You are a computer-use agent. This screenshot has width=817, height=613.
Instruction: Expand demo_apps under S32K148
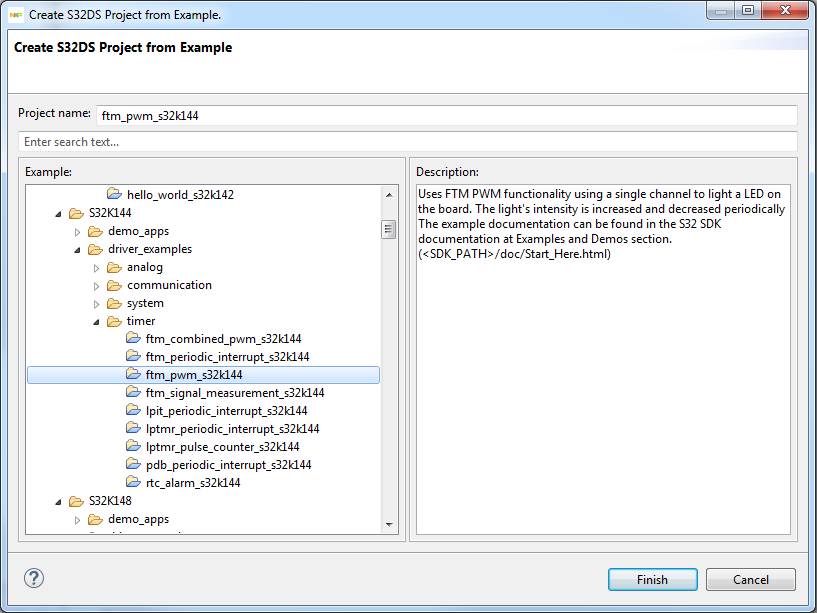[x=77, y=520]
